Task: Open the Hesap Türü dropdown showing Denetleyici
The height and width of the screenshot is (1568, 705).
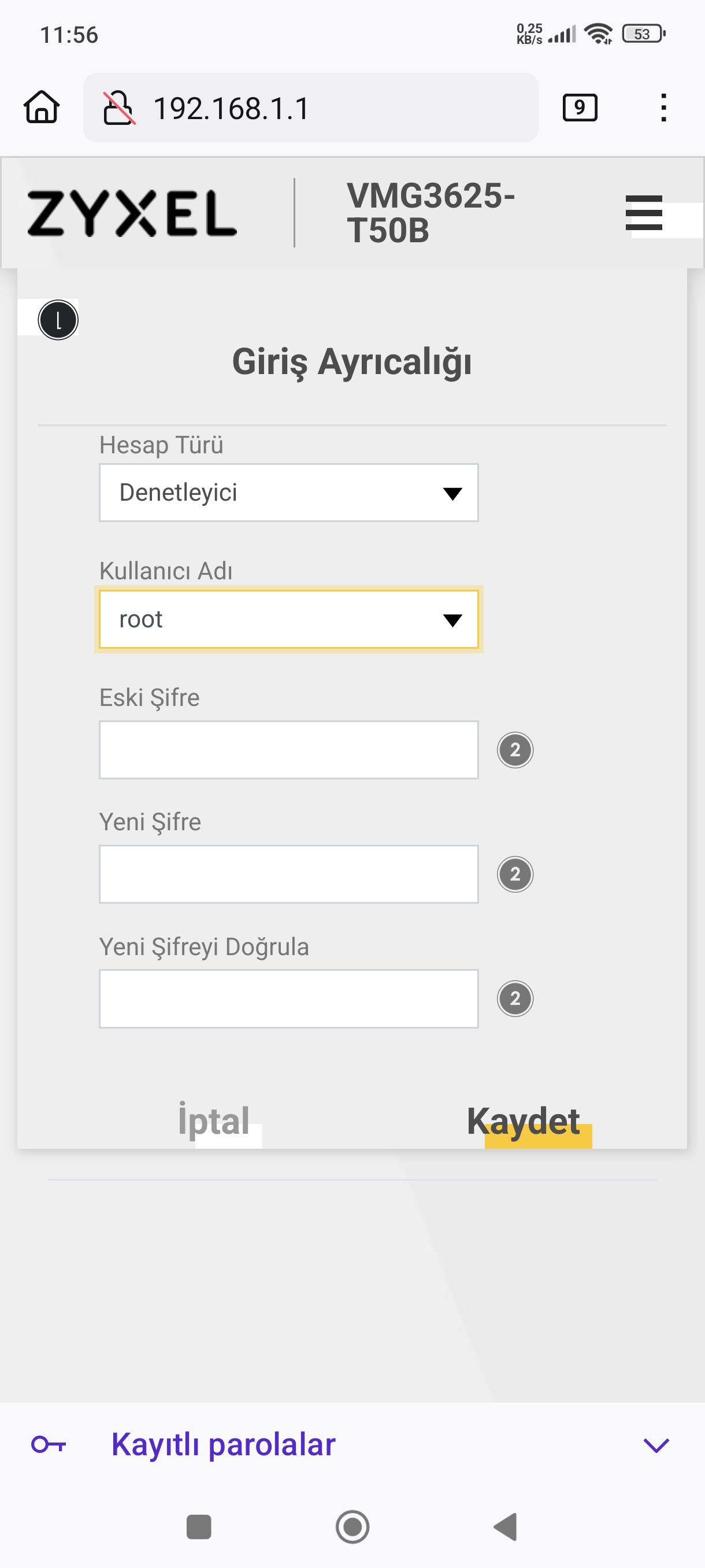Action: pyautogui.click(x=288, y=493)
